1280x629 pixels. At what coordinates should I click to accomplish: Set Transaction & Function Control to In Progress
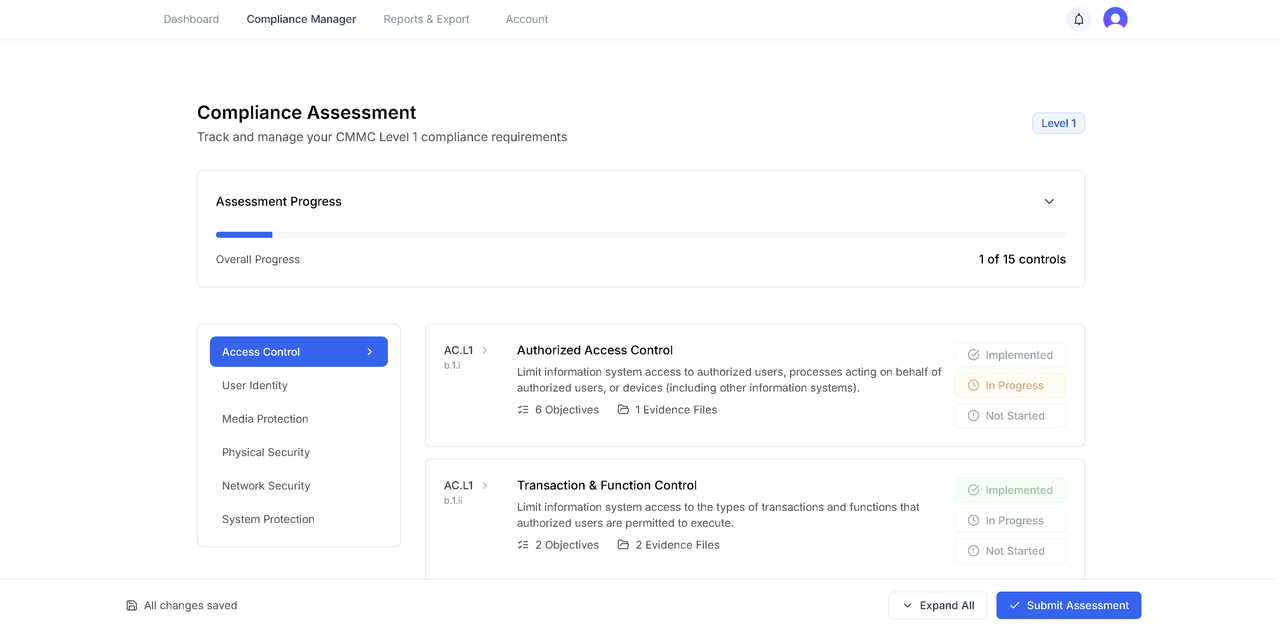[1010, 521]
